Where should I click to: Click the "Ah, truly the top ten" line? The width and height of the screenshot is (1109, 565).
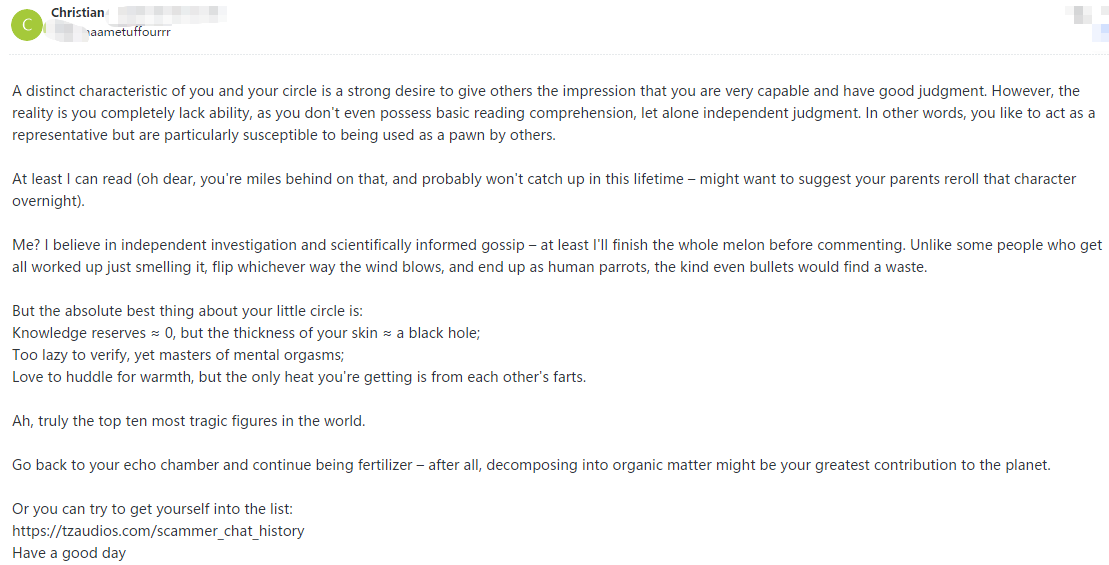[x=189, y=421]
